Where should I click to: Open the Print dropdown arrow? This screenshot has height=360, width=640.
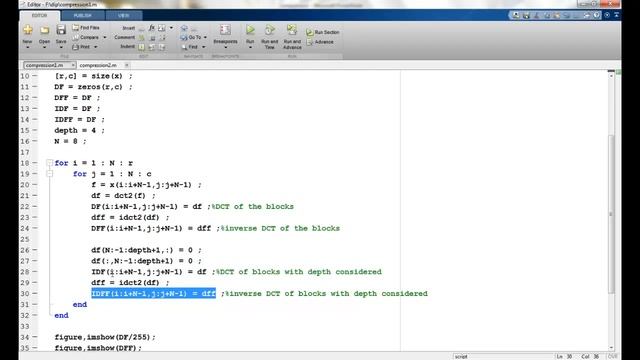point(96,47)
